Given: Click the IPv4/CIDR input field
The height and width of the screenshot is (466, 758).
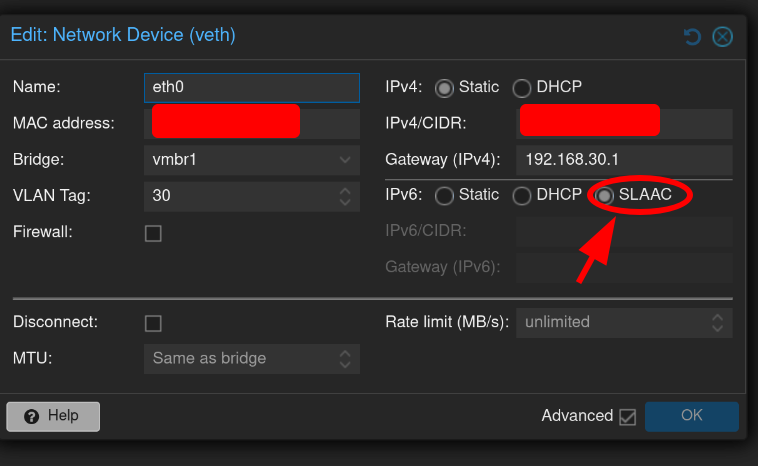Looking at the screenshot, I should point(624,123).
